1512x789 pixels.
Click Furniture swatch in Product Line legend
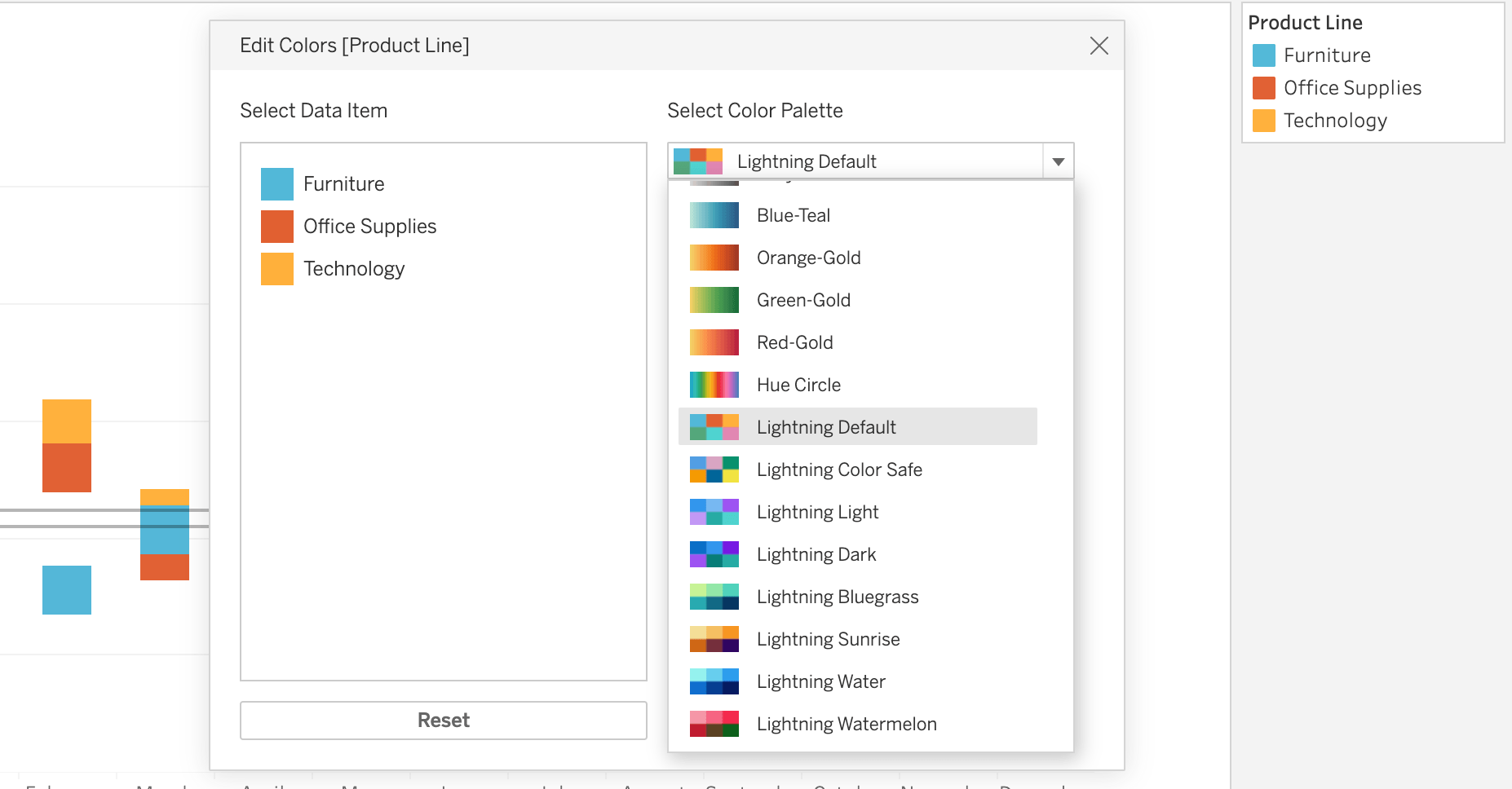1264,55
